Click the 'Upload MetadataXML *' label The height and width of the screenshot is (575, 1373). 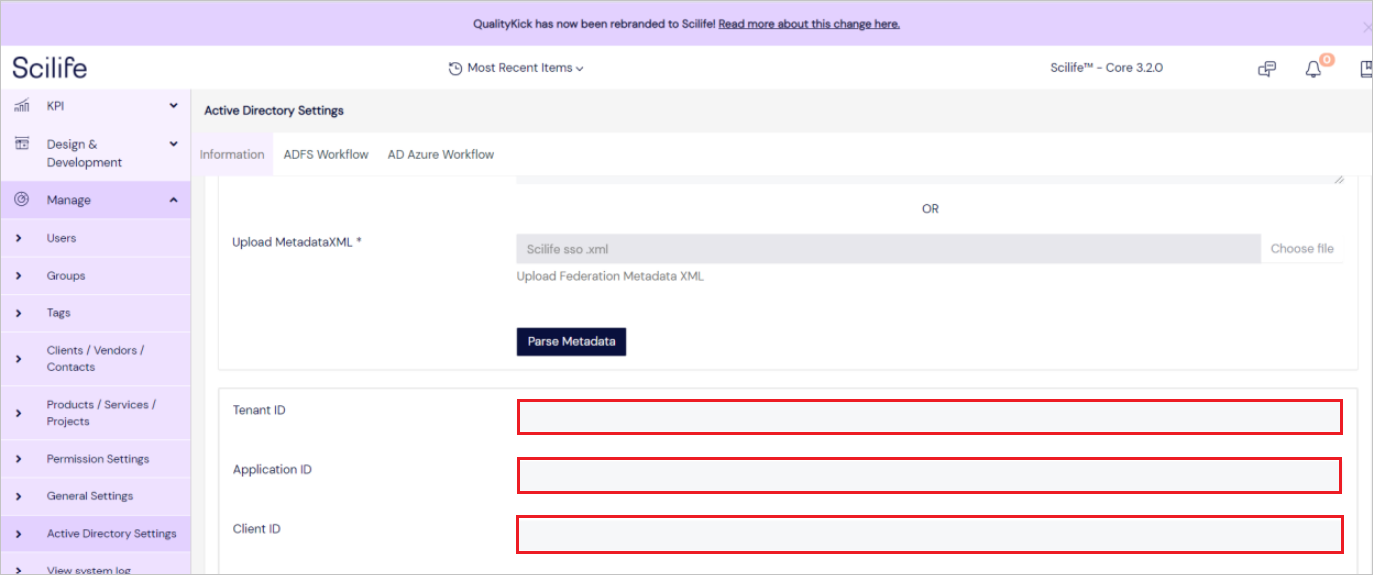297,241
